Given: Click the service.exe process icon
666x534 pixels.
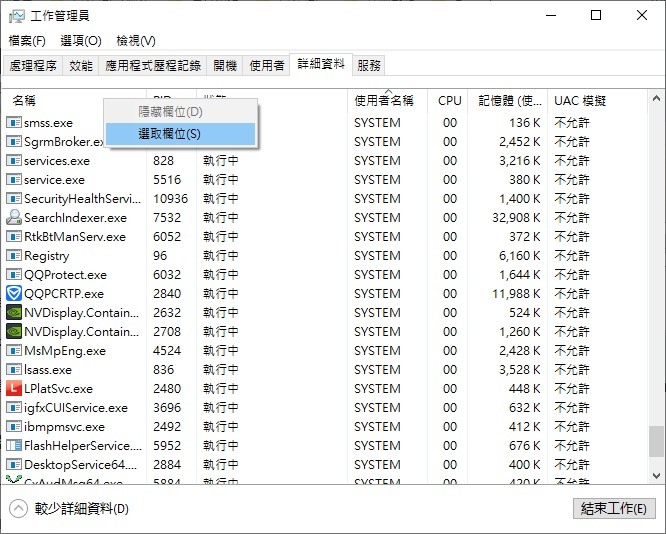Looking at the screenshot, I should [14, 180].
